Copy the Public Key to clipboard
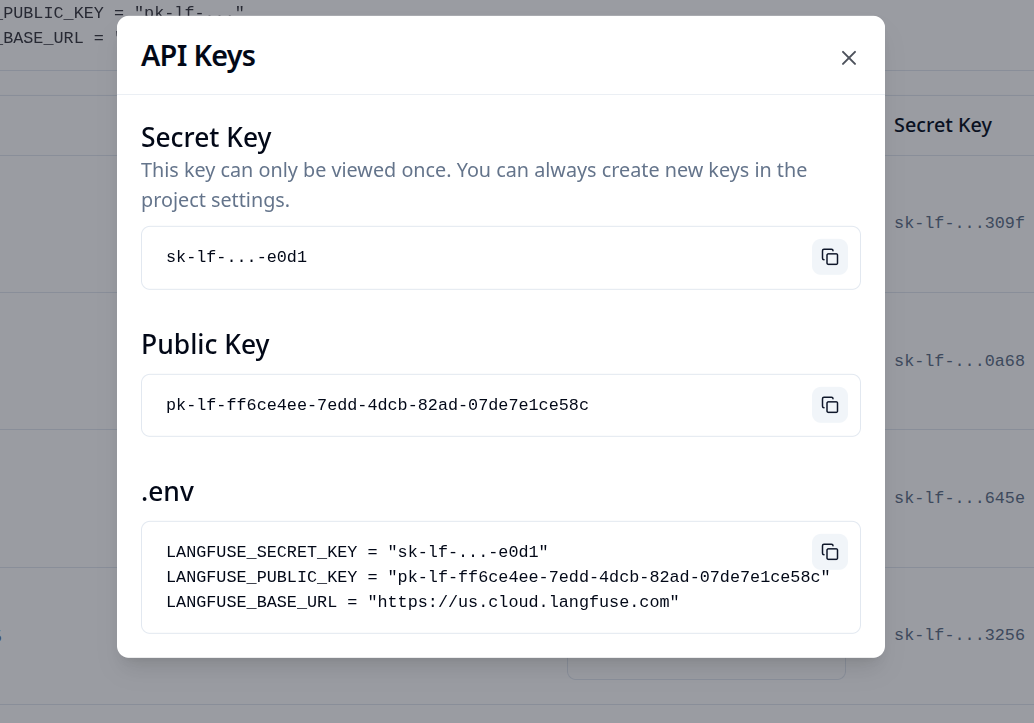Screen dimensions: 1034x723 [830, 405]
